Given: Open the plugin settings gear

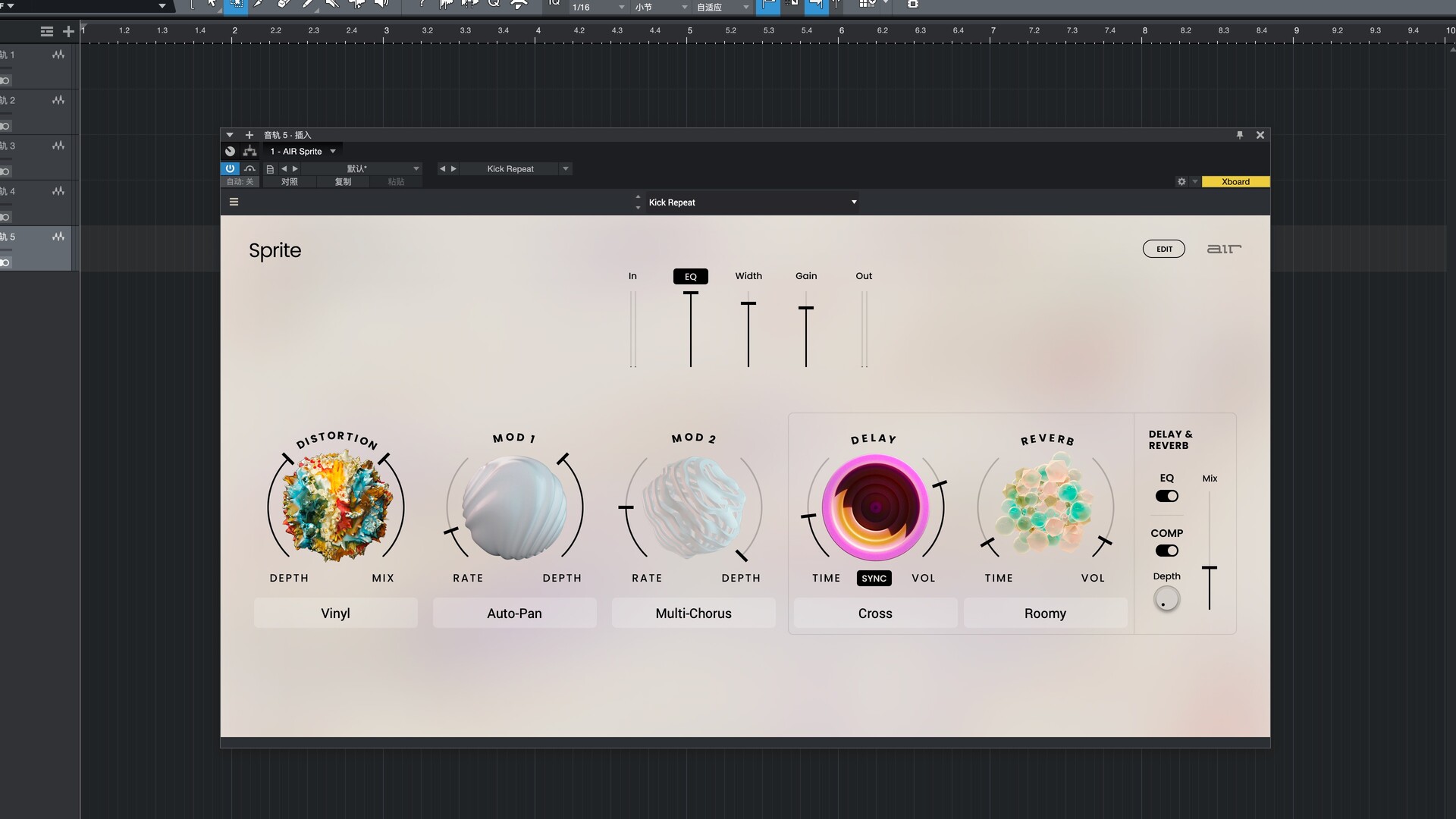Looking at the screenshot, I should [x=1181, y=182].
